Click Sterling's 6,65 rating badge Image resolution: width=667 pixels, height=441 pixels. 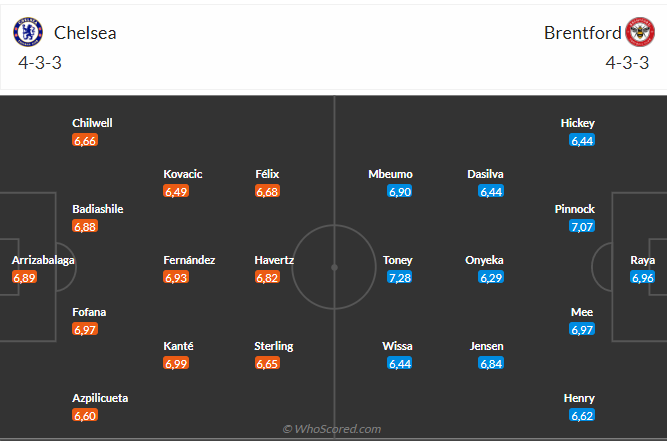click(267, 363)
